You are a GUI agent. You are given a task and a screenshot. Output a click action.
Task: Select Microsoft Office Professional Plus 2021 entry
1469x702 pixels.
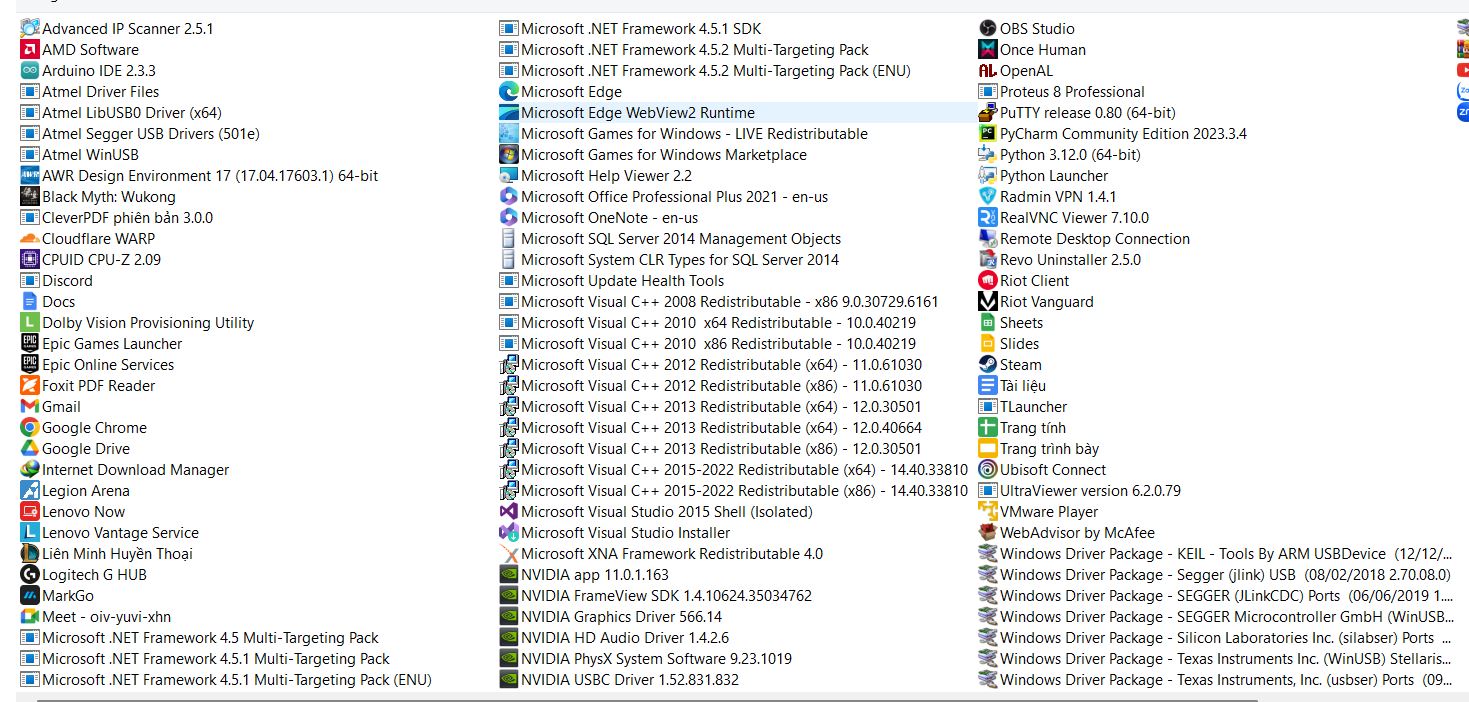tap(674, 197)
